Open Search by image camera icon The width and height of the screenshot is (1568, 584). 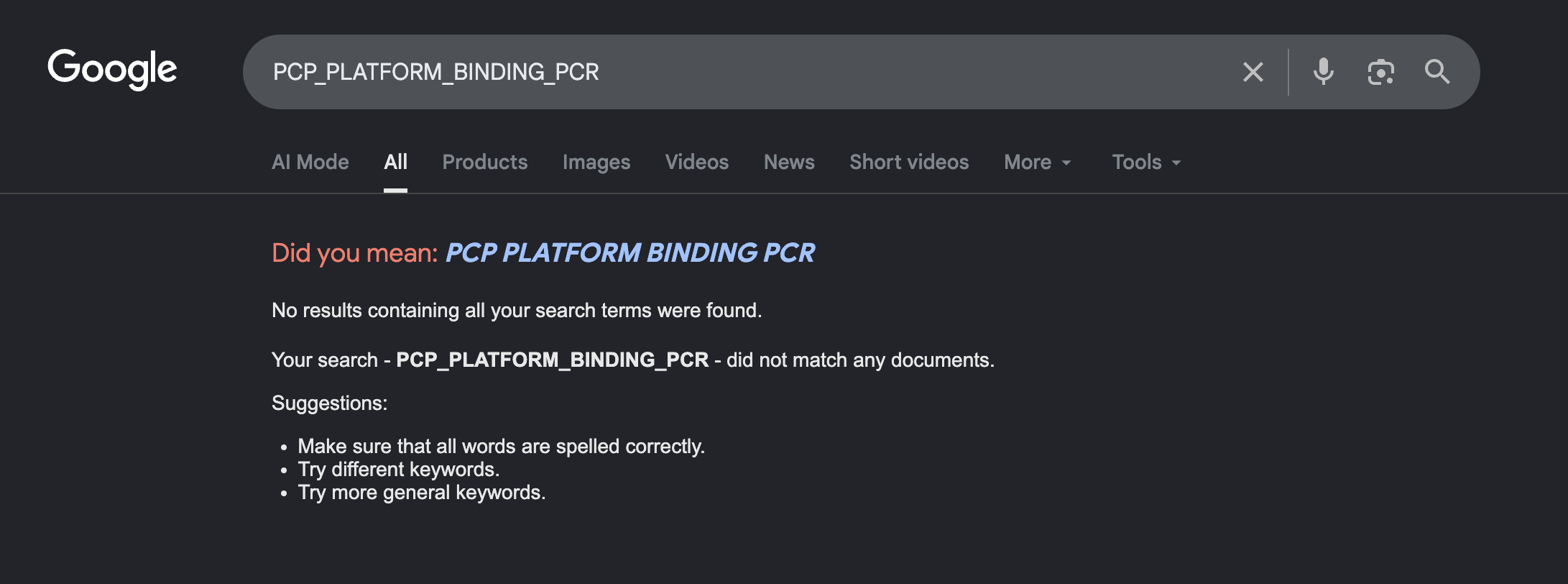[1380, 72]
